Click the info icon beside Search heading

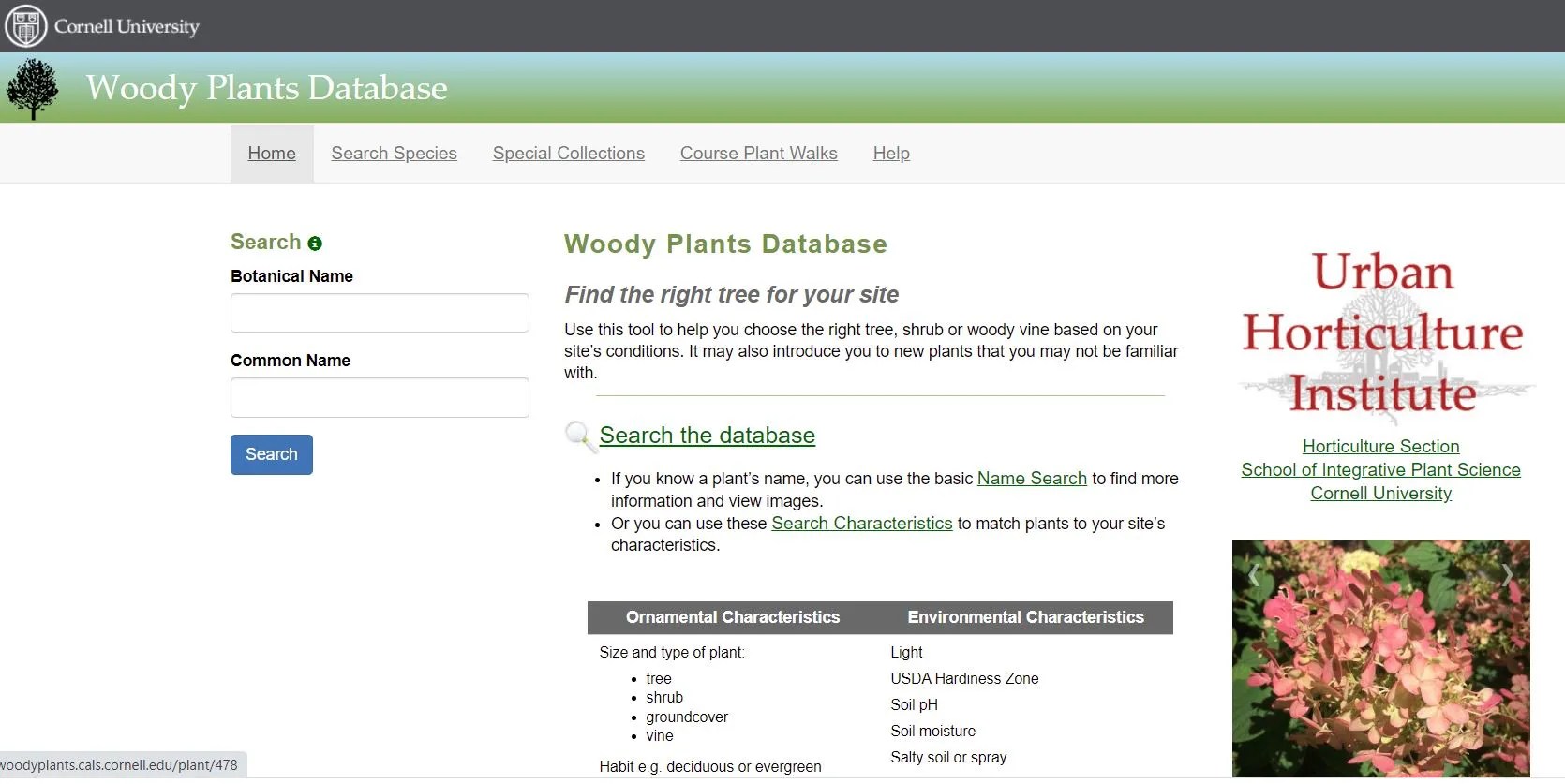[315, 244]
